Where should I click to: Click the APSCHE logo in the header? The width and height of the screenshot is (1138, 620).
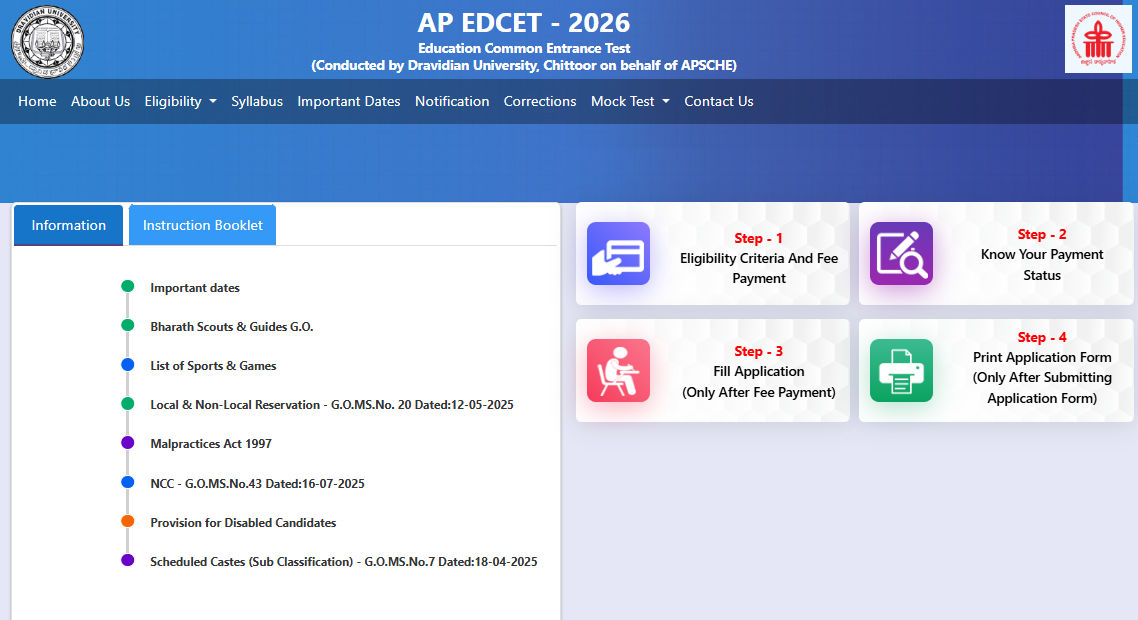coord(1097,39)
